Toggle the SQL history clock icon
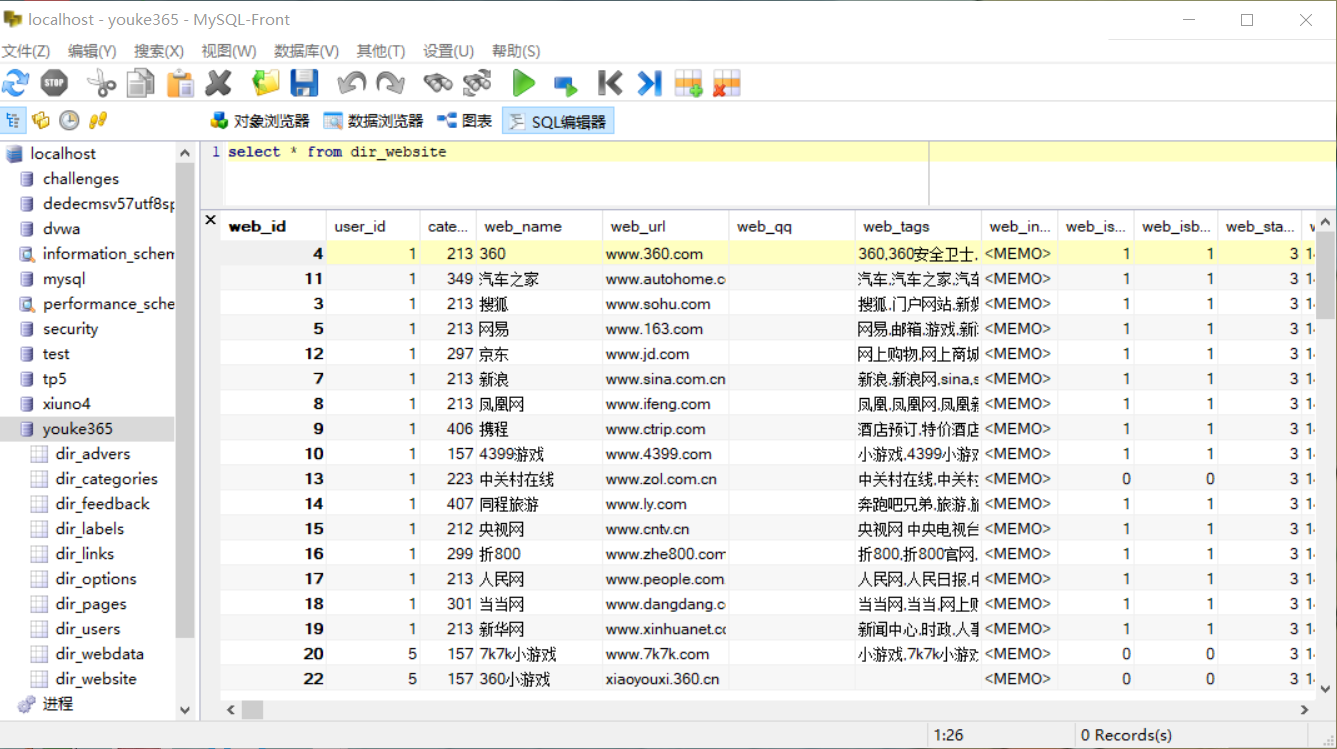The width and height of the screenshot is (1337, 749). coord(69,120)
